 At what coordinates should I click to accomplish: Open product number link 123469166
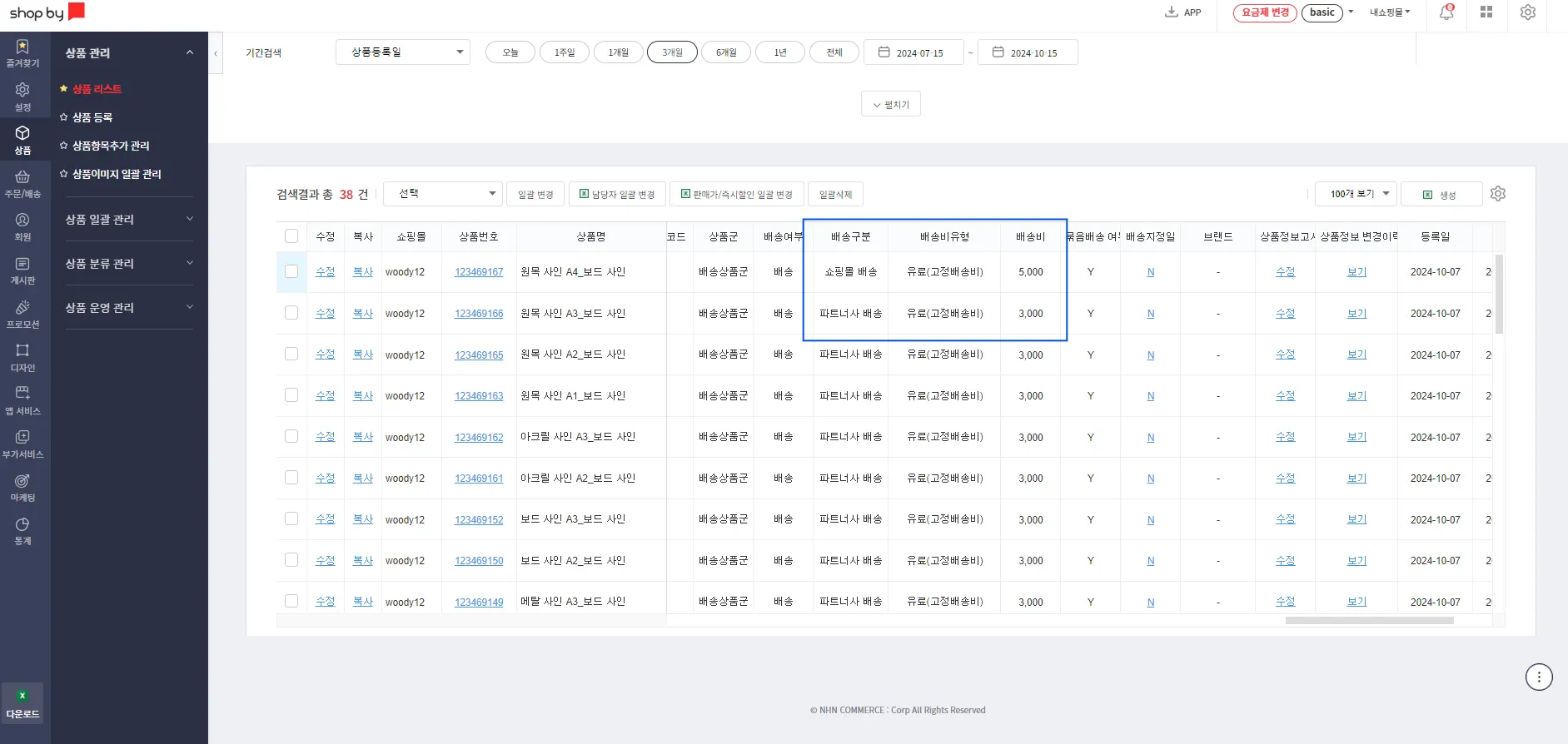(x=479, y=314)
